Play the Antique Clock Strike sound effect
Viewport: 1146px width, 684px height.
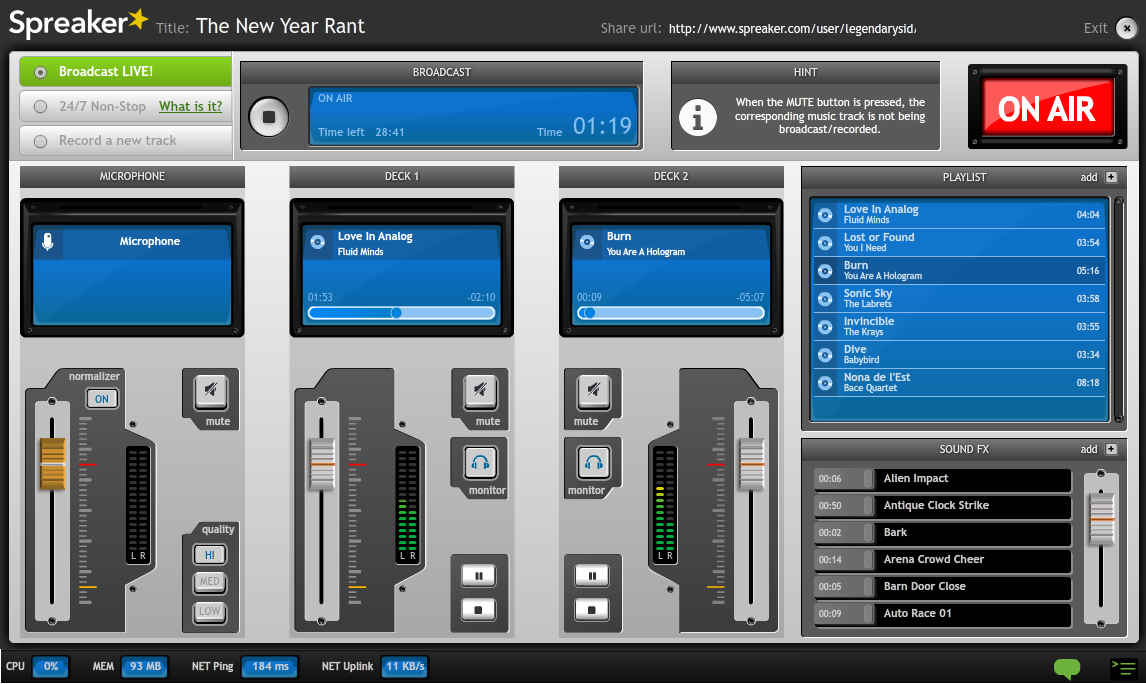point(943,506)
